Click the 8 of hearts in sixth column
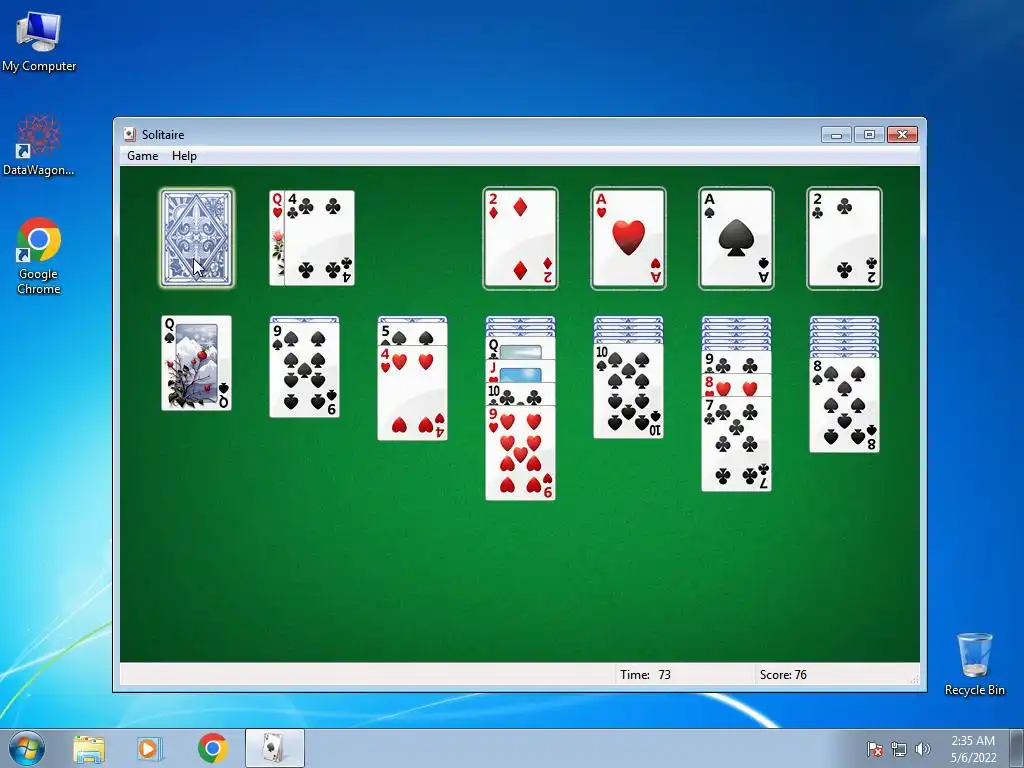The image size is (1024, 768). point(736,385)
